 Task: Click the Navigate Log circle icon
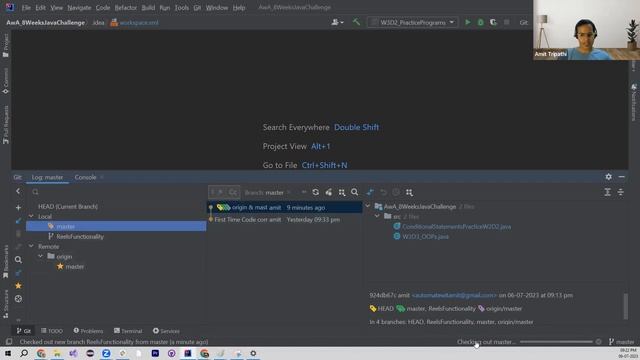point(18,299)
